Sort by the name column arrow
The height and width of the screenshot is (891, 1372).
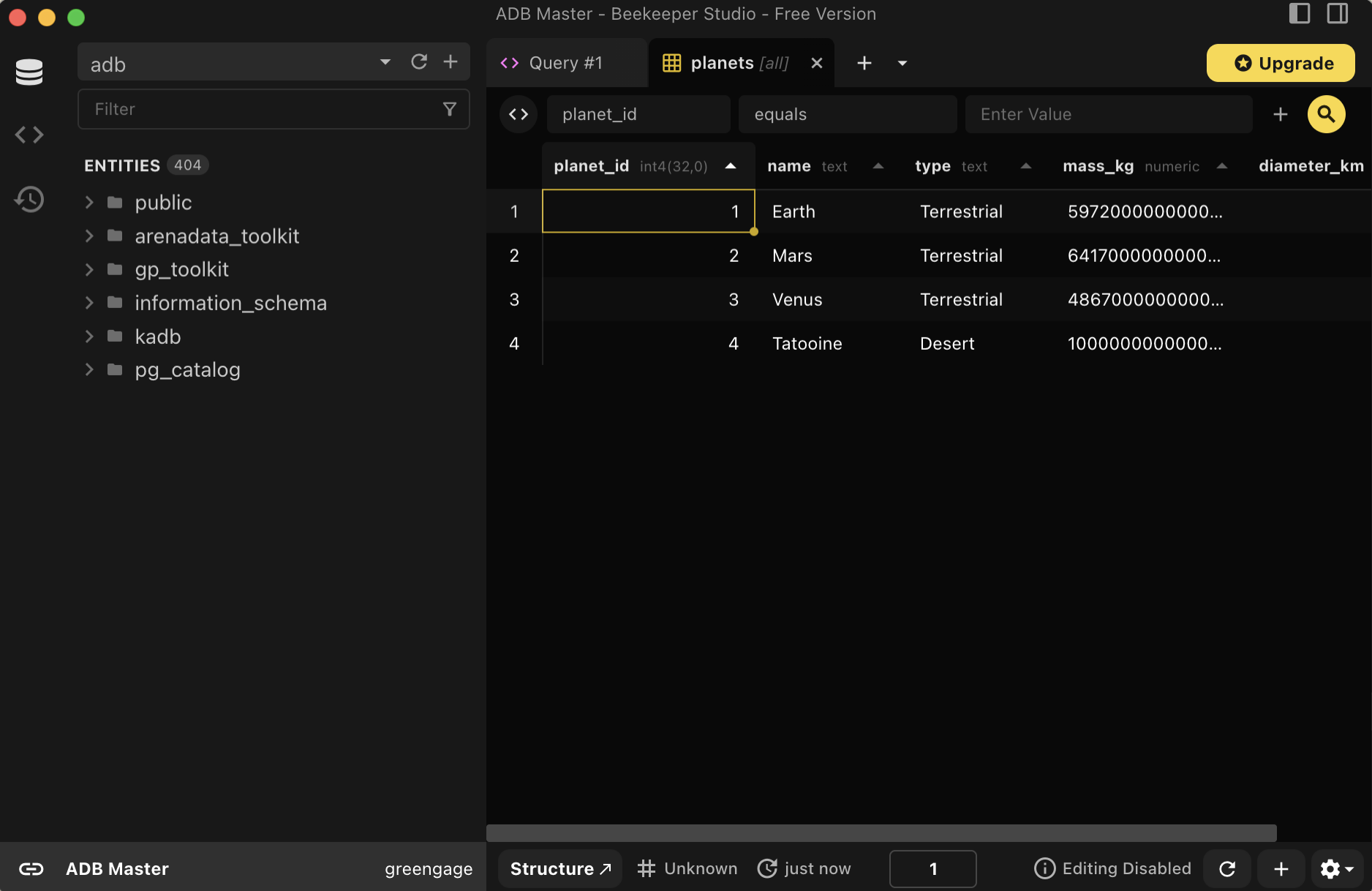point(878,166)
